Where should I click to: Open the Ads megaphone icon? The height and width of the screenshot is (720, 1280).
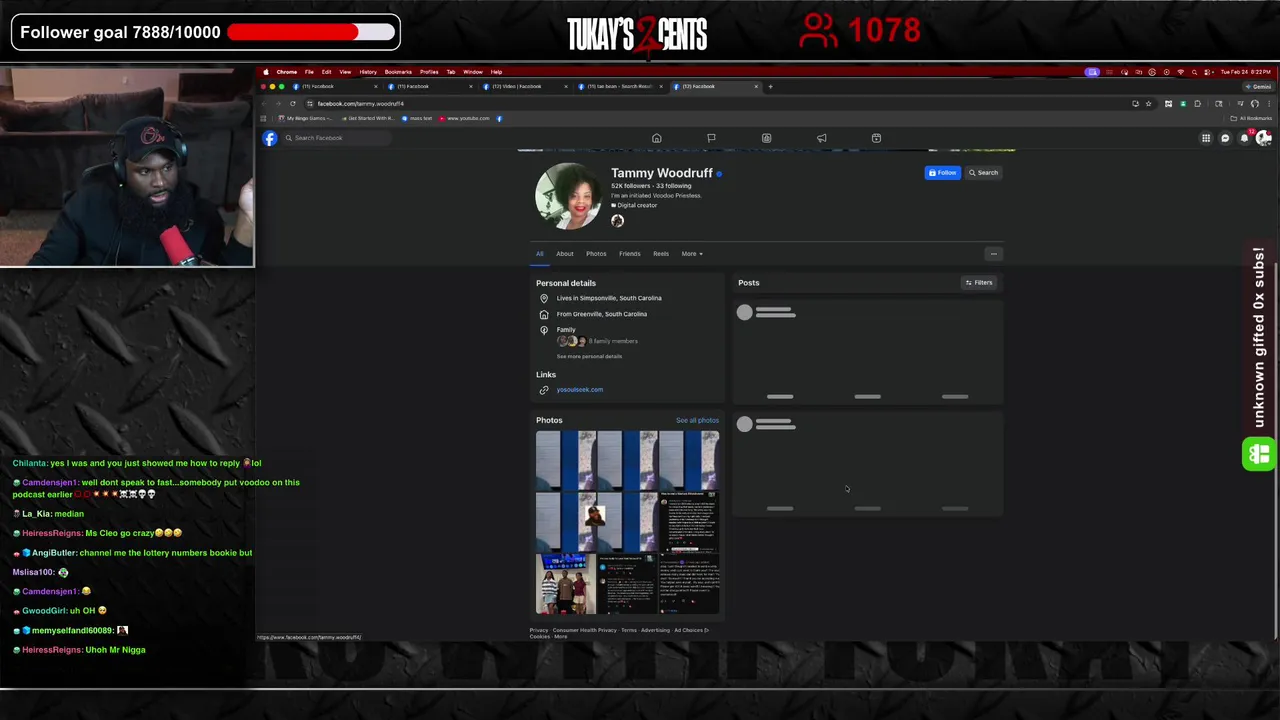[821, 138]
